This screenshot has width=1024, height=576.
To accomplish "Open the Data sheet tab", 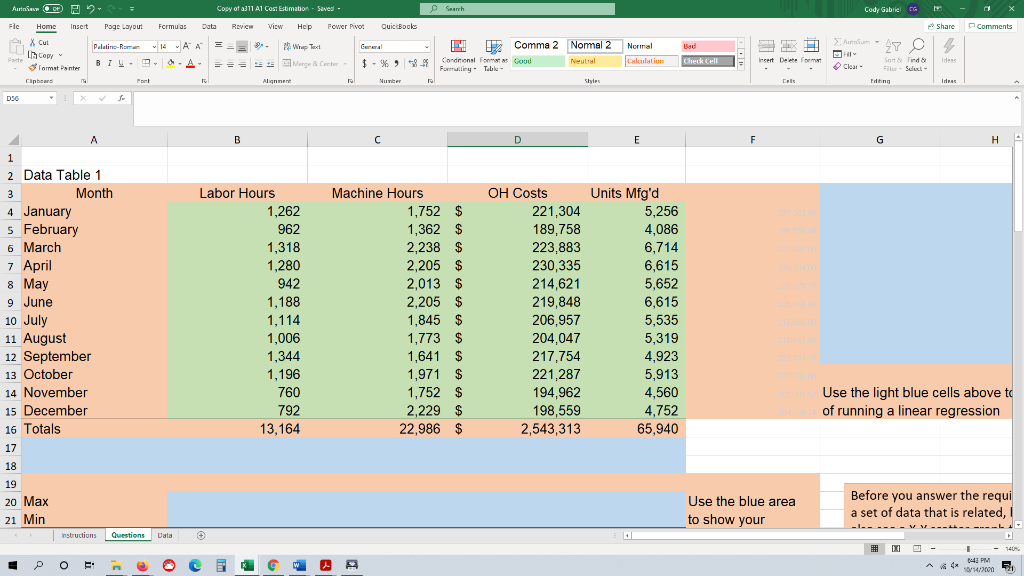I will click(x=164, y=535).
